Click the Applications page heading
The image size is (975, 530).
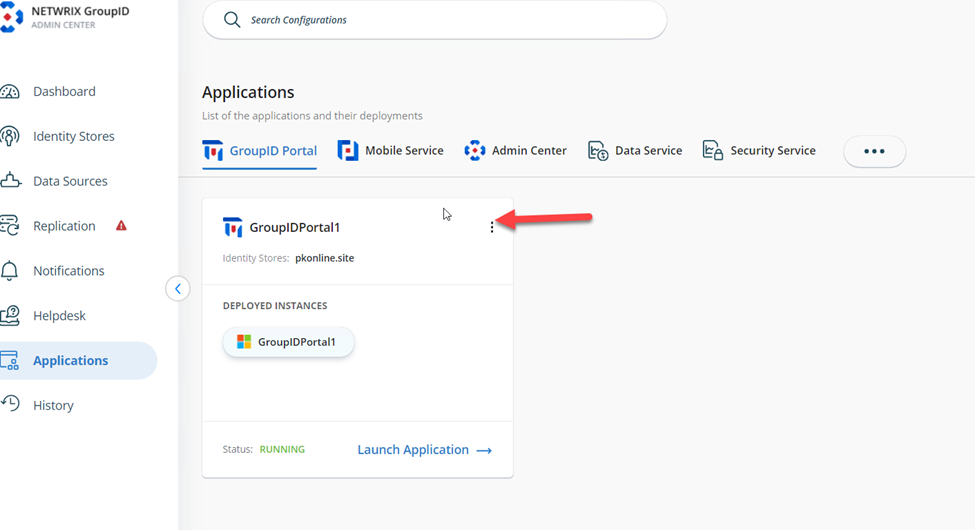[x=248, y=92]
